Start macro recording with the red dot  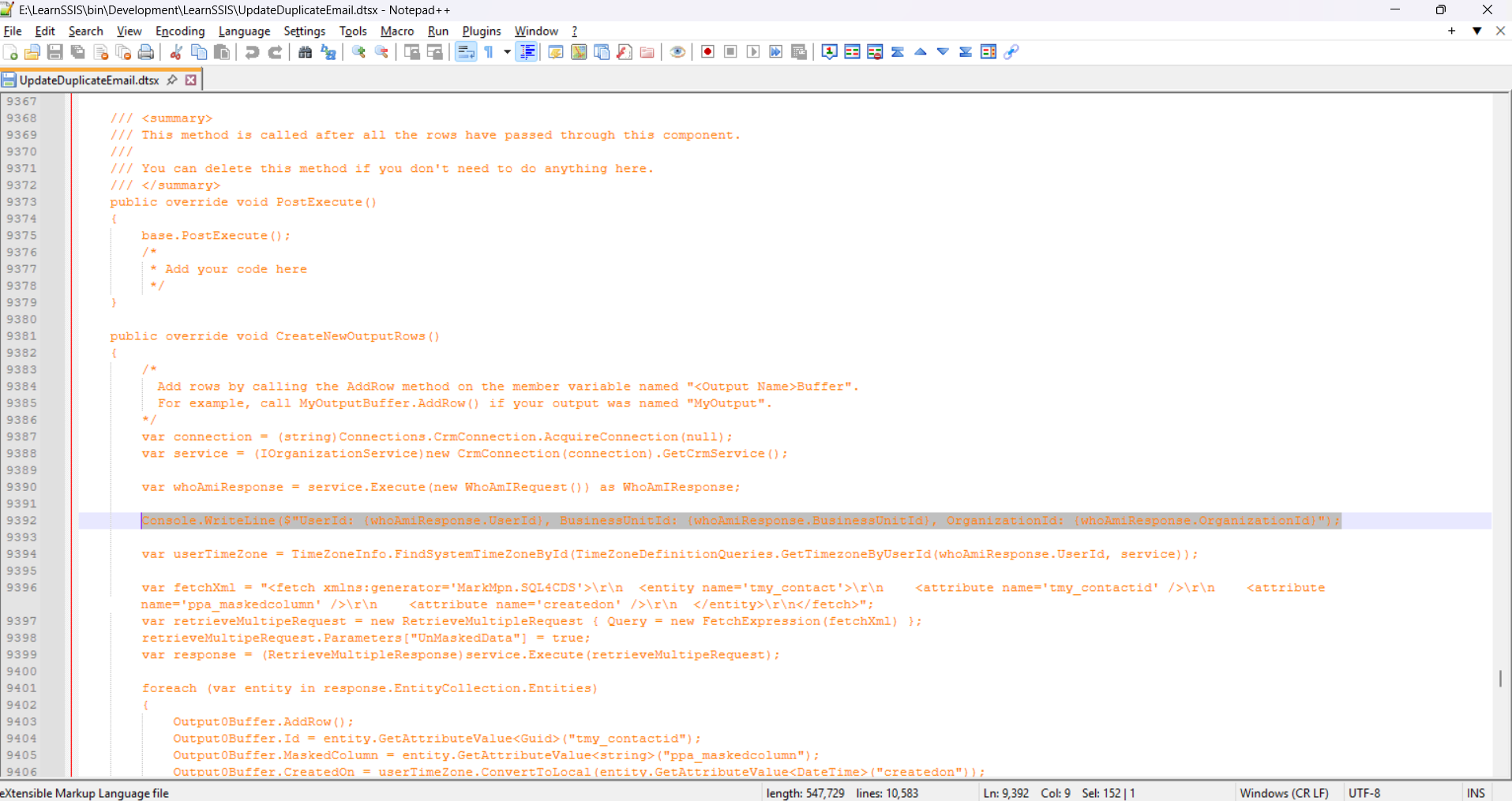click(x=708, y=52)
